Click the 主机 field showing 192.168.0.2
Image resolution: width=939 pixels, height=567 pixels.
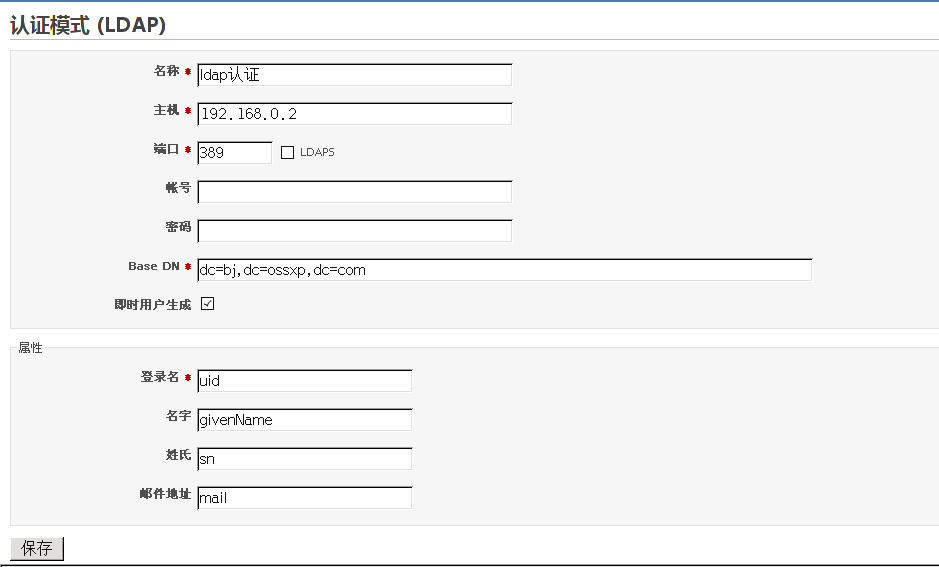click(x=355, y=114)
